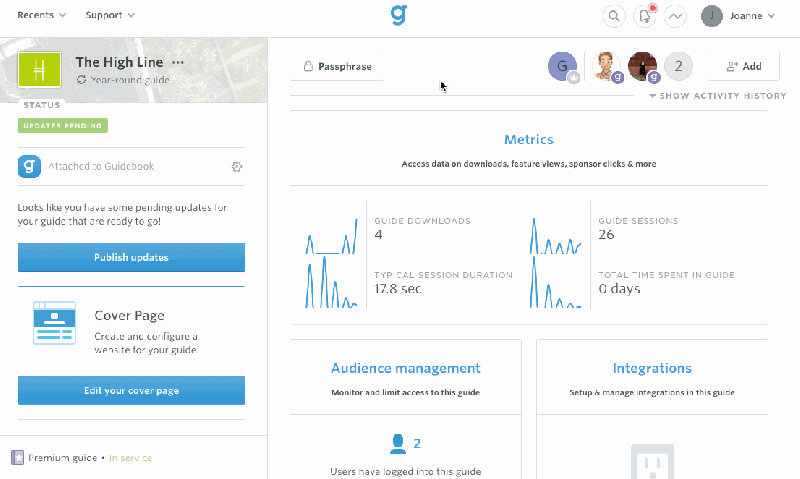Click the logged-in users count 2
The width and height of the screenshot is (800, 479).
tap(417, 444)
